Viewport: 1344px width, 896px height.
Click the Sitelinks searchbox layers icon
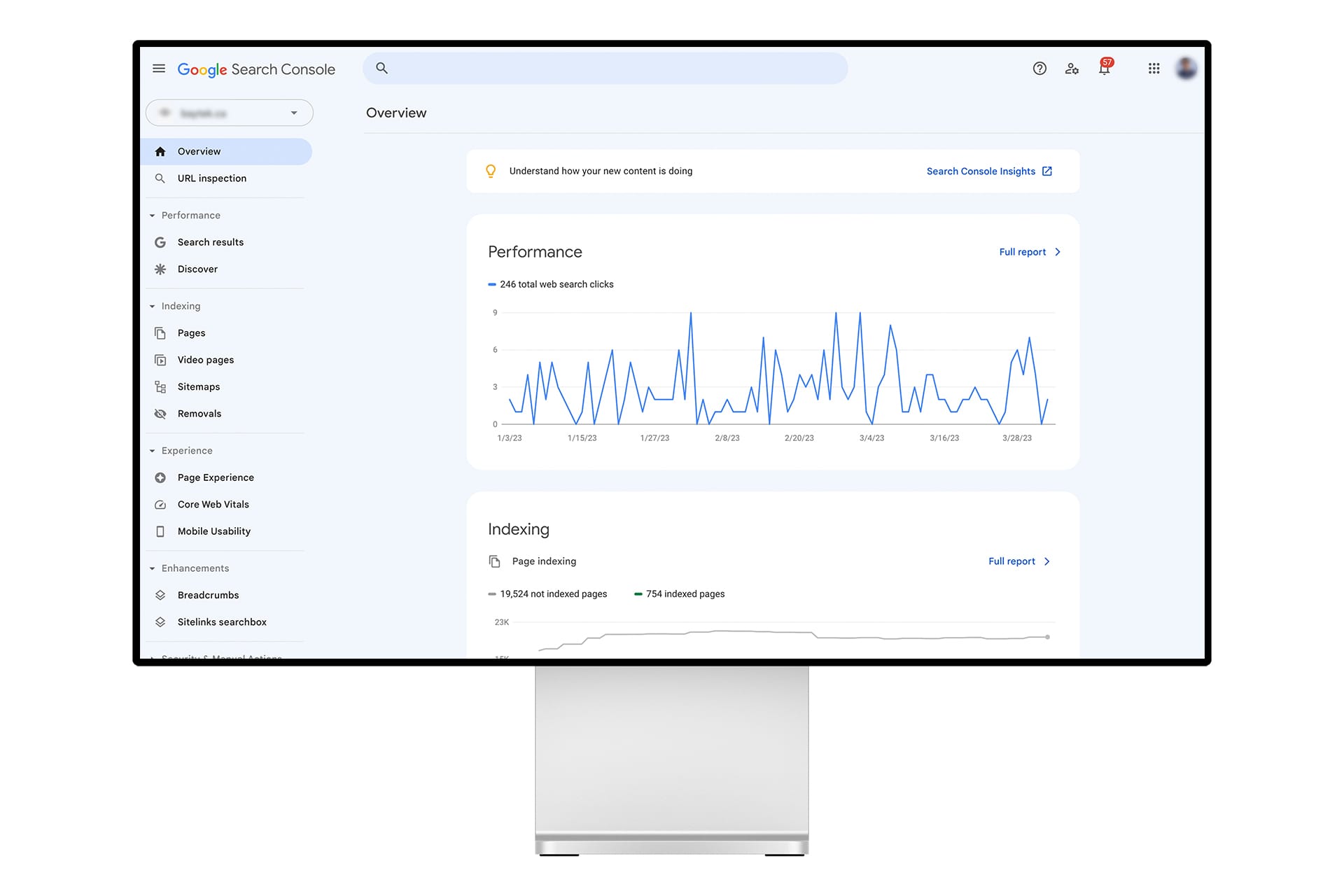[160, 622]
